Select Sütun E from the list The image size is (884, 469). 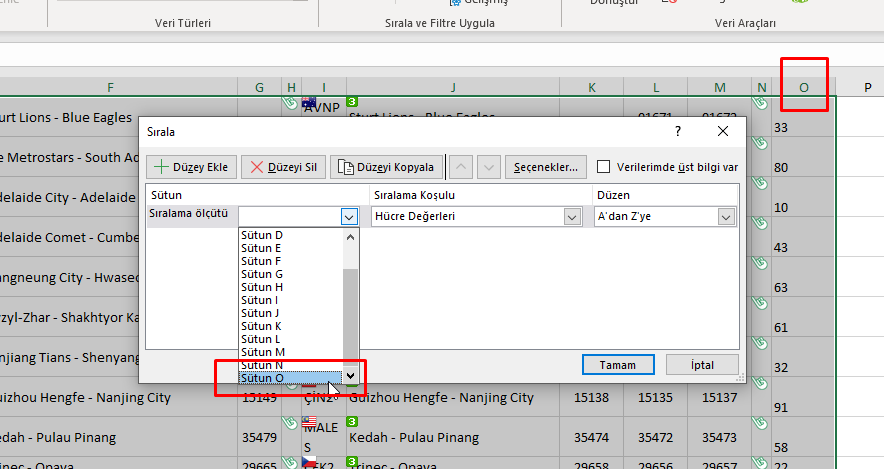click(x=290, y=248)
